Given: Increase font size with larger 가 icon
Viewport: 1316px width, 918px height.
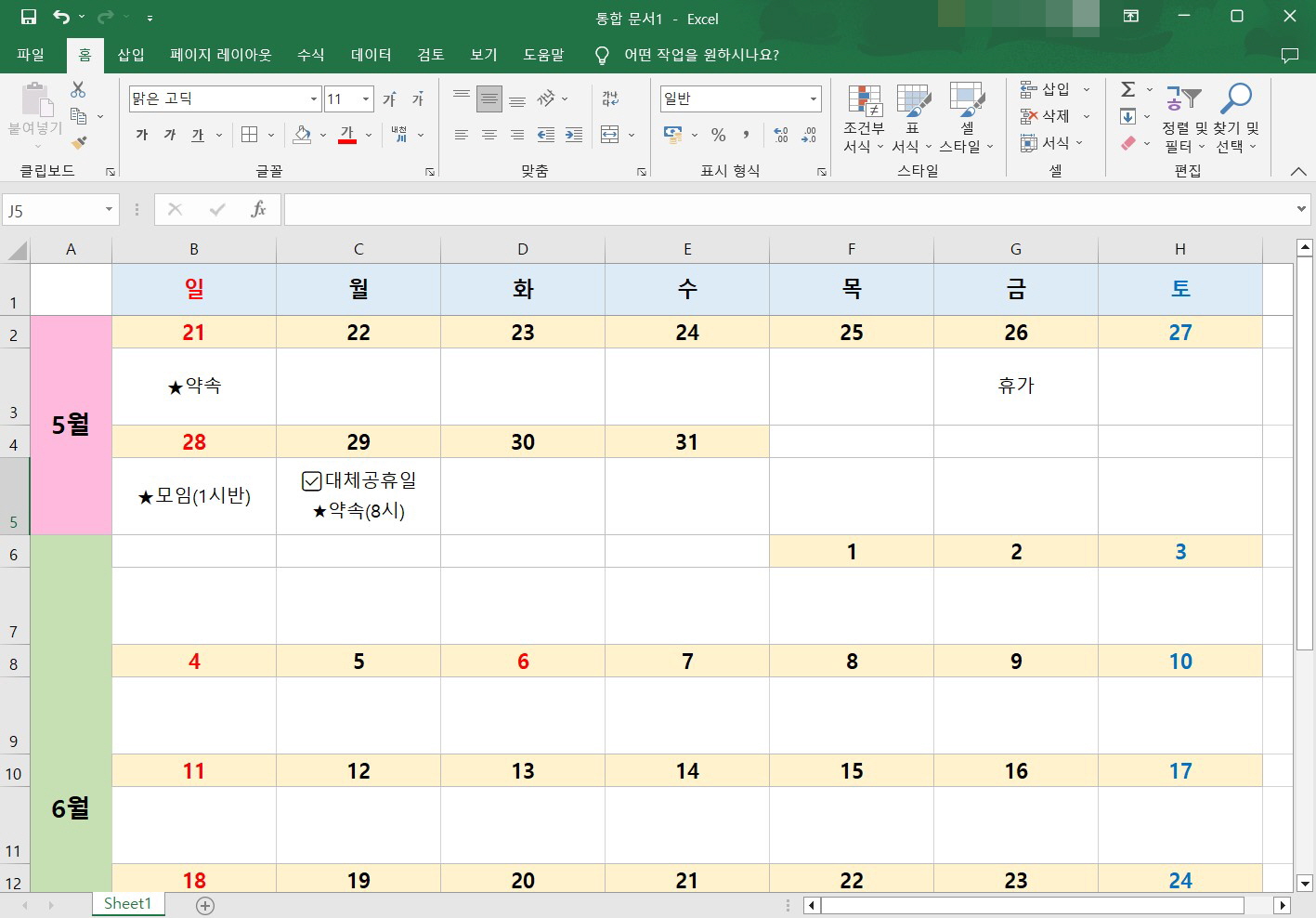Looking at the screenshot, I should (x=389, y=98).
